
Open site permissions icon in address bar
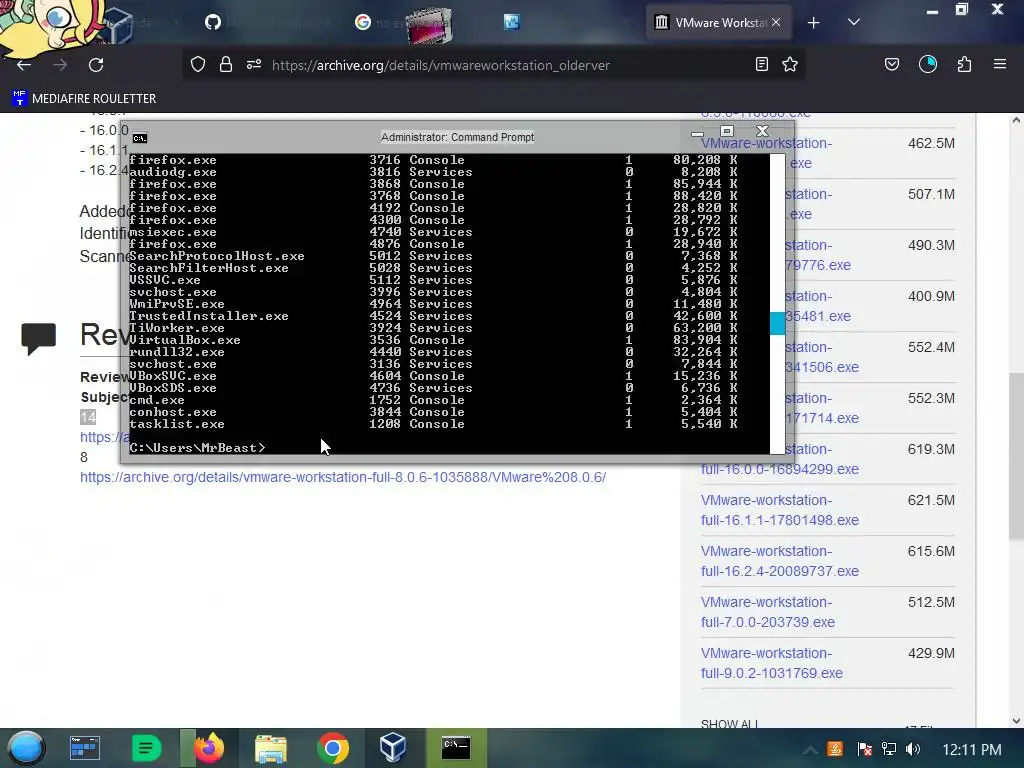click(253, 64)
